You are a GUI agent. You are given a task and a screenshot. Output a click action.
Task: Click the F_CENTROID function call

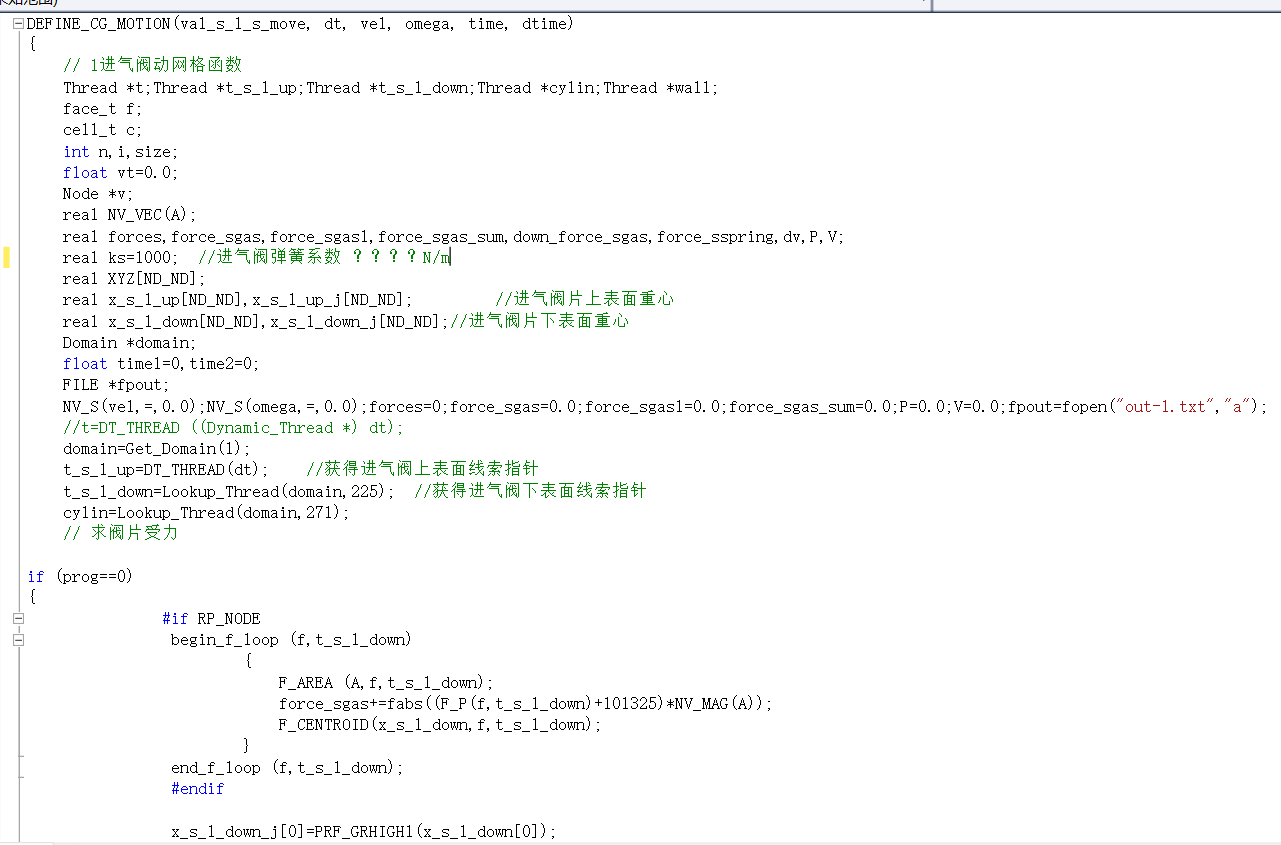(x=324, y=725)
